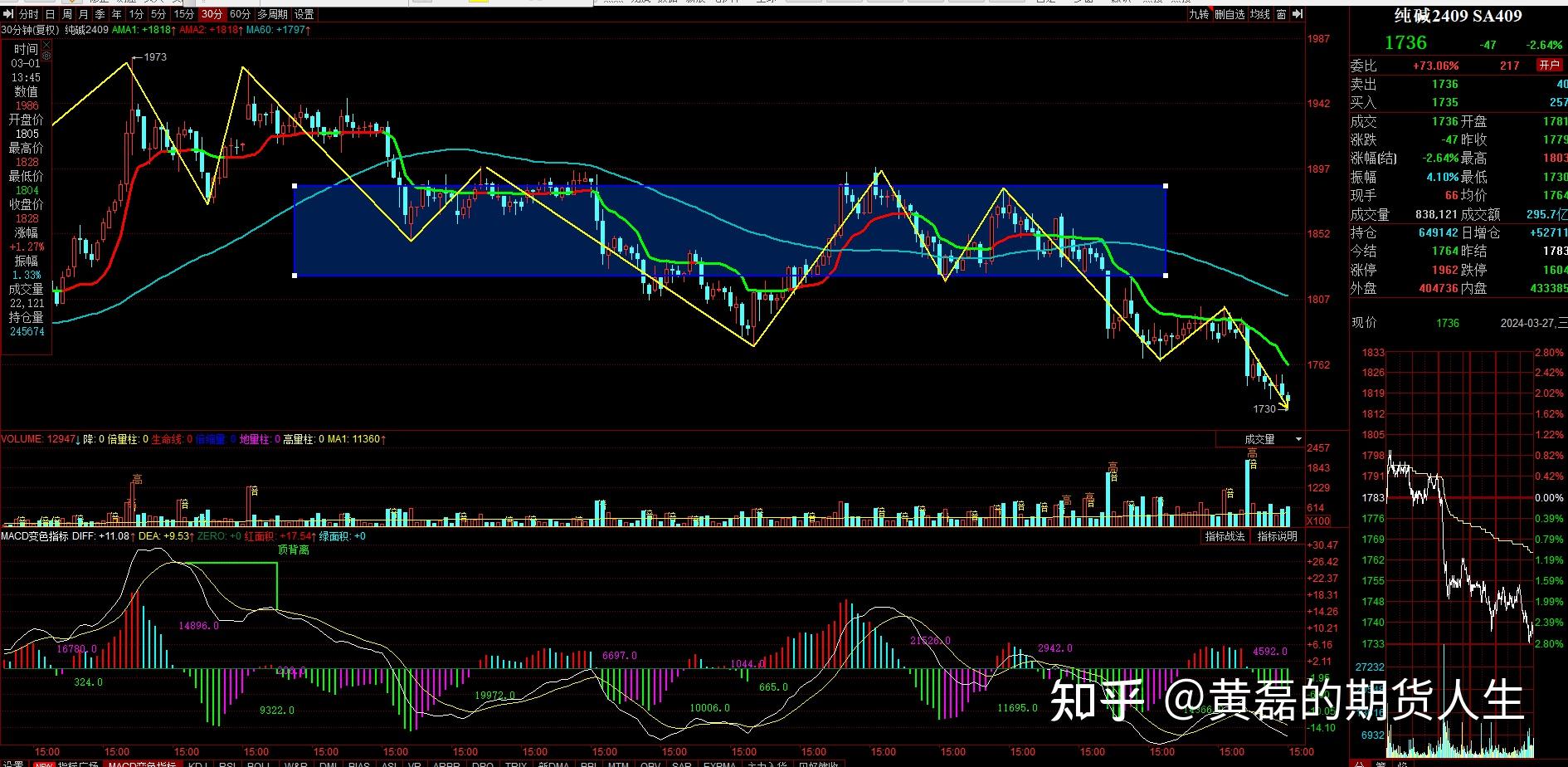Switch to KDJ indicator tab
Viewport: 1568px width, 767px height.
coord(197,764)
